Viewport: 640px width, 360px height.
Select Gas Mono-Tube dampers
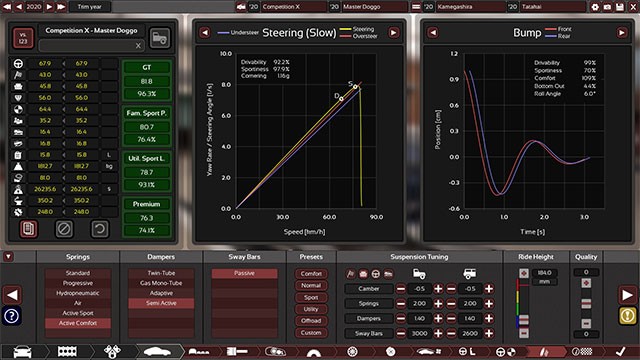point(161,283)
